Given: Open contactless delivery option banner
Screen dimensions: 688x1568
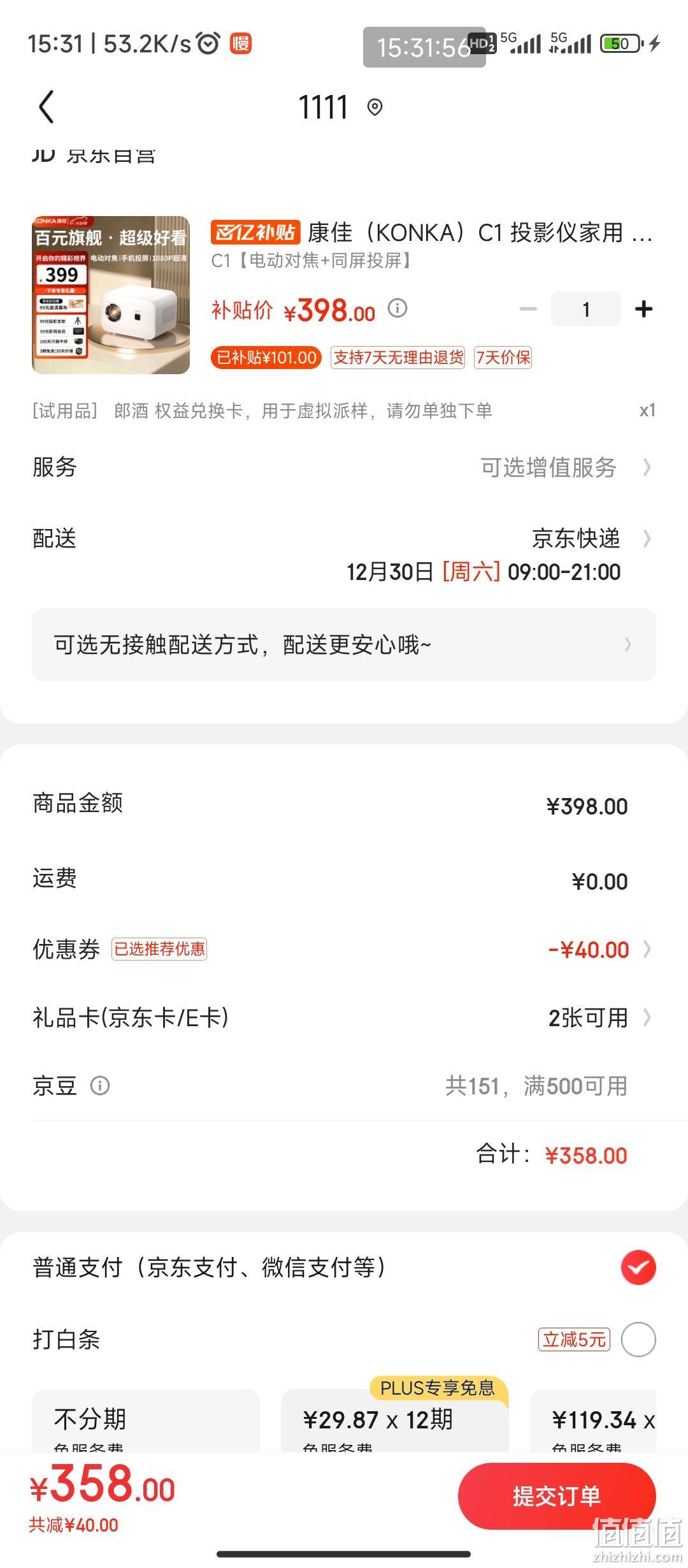Looking at the screenshot, I should coord(344,644).
